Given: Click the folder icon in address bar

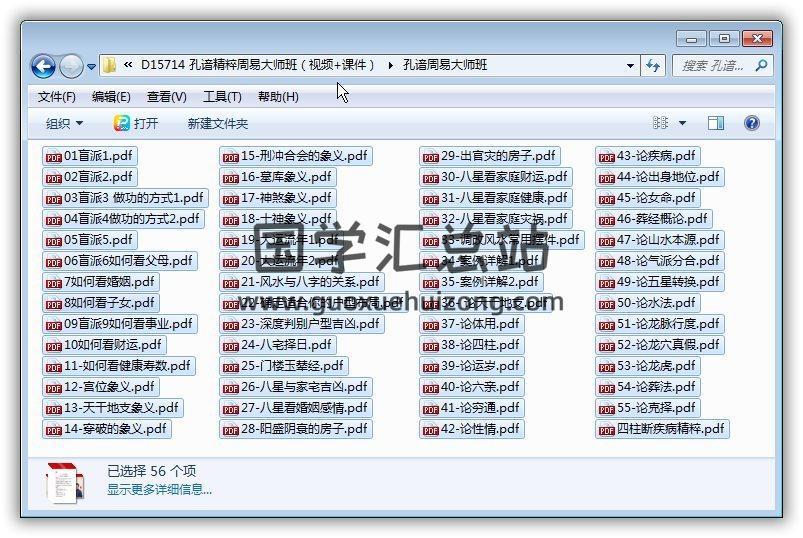Looking at the screenshot, I should pyautogui.click(x=109, y=65).
